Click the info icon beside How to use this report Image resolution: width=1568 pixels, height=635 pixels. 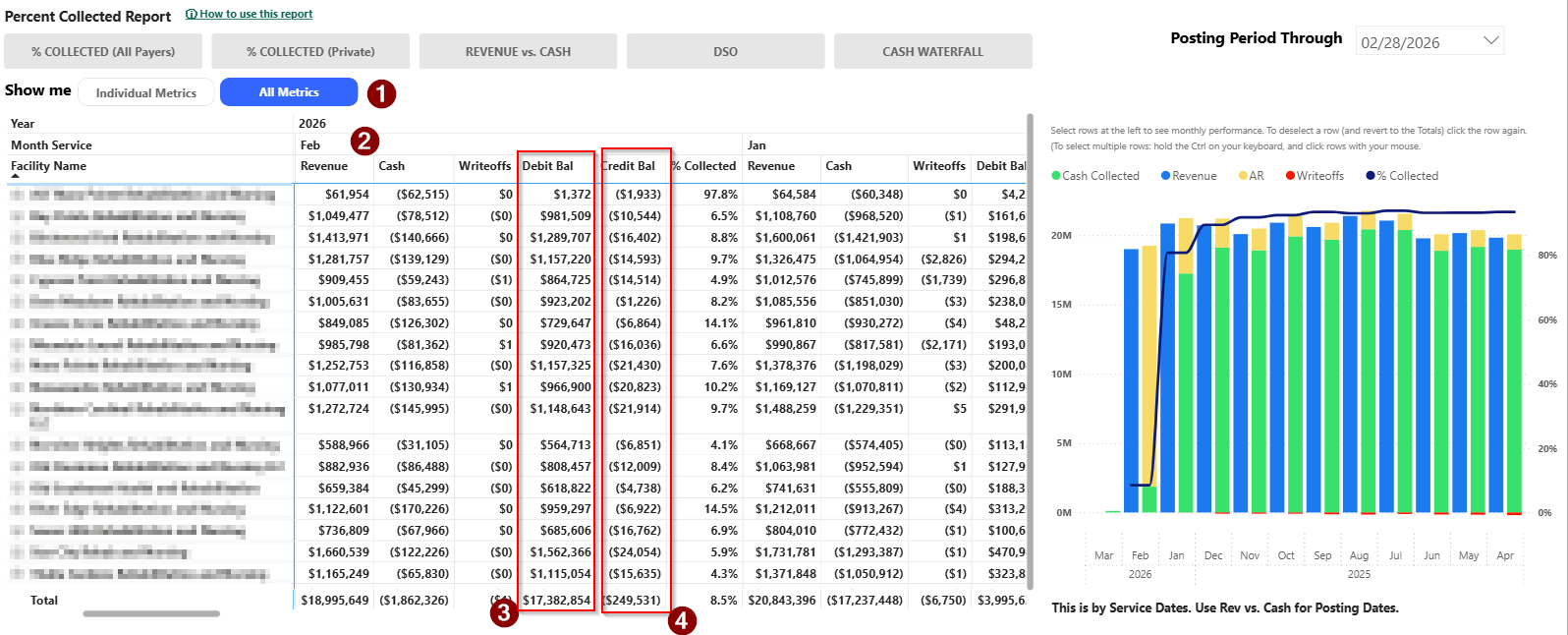click(192, 15)
